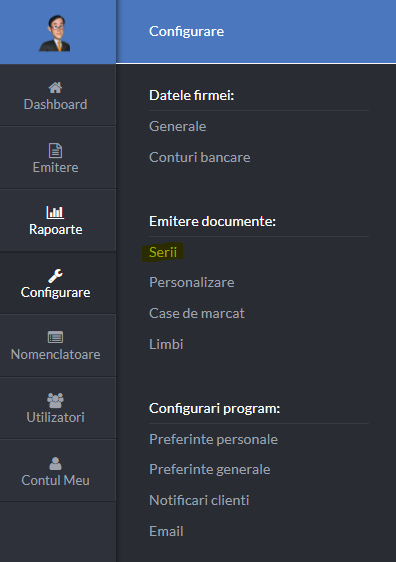This screenshot has height=562, width=396.
Task: Open Preferinte personale
Action: coord(213,439)
